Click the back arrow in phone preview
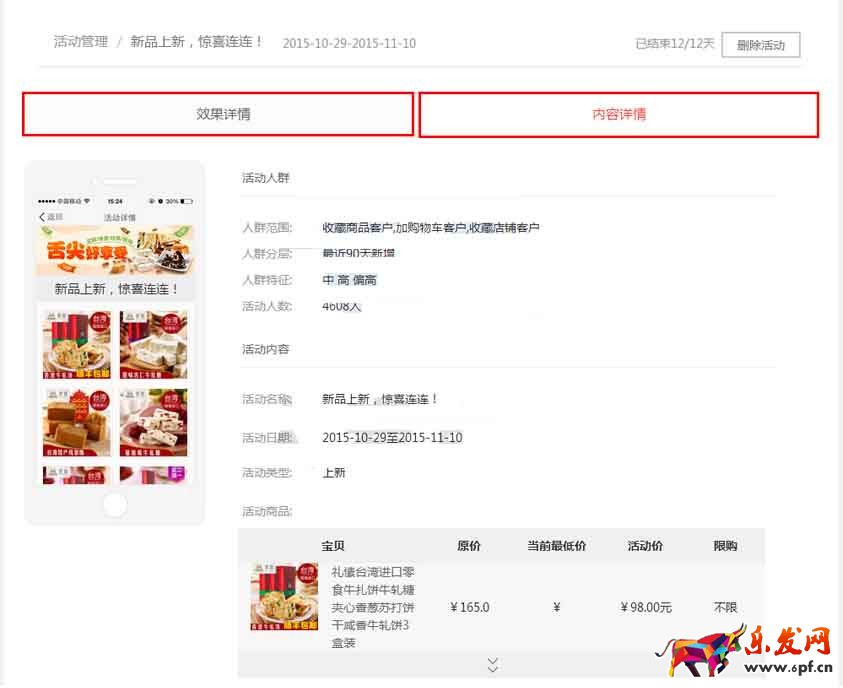Viewport: 843px width, 688px height. [43, 217]
